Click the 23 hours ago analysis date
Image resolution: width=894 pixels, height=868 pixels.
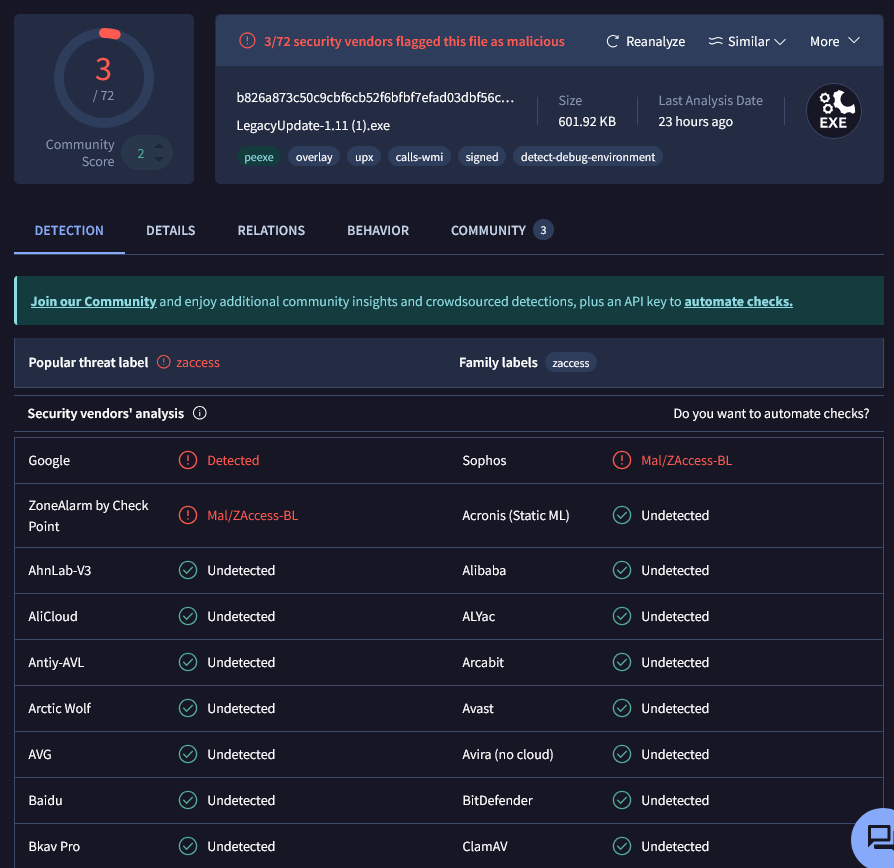click(696, 121)
